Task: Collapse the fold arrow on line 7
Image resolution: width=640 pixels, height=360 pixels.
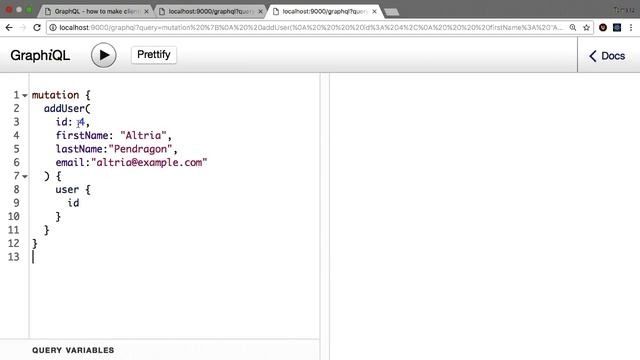Action: pyautogui.click(x=25, y=176)
